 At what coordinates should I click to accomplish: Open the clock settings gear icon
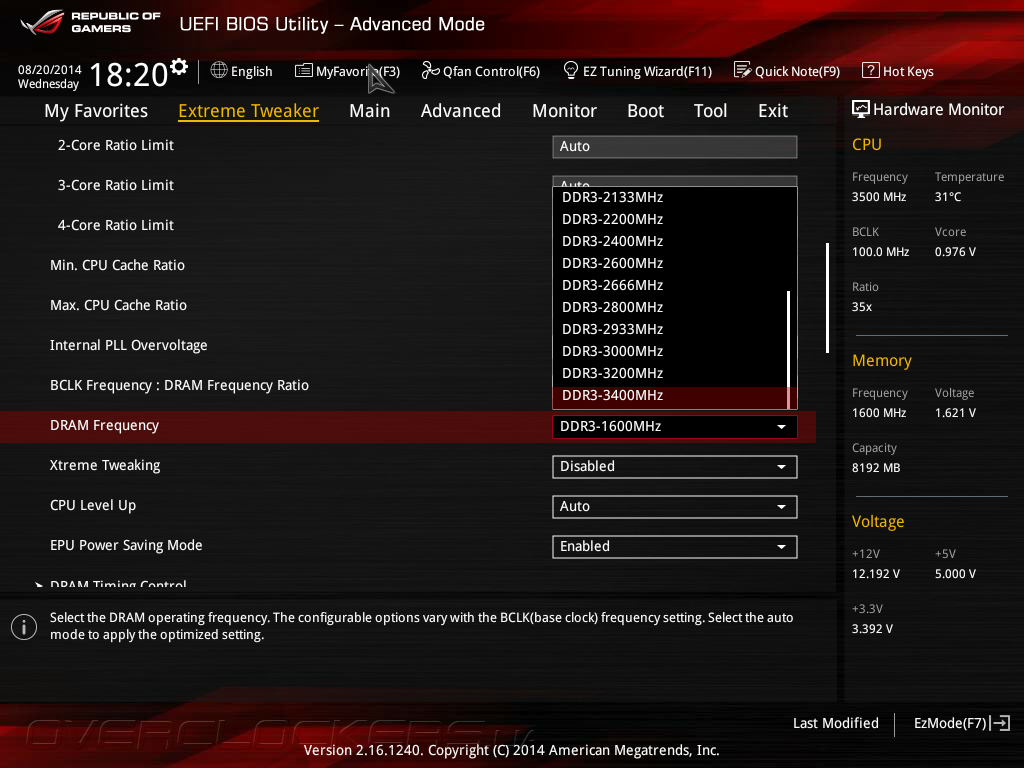pyautogui.click(x=179, y=67)
